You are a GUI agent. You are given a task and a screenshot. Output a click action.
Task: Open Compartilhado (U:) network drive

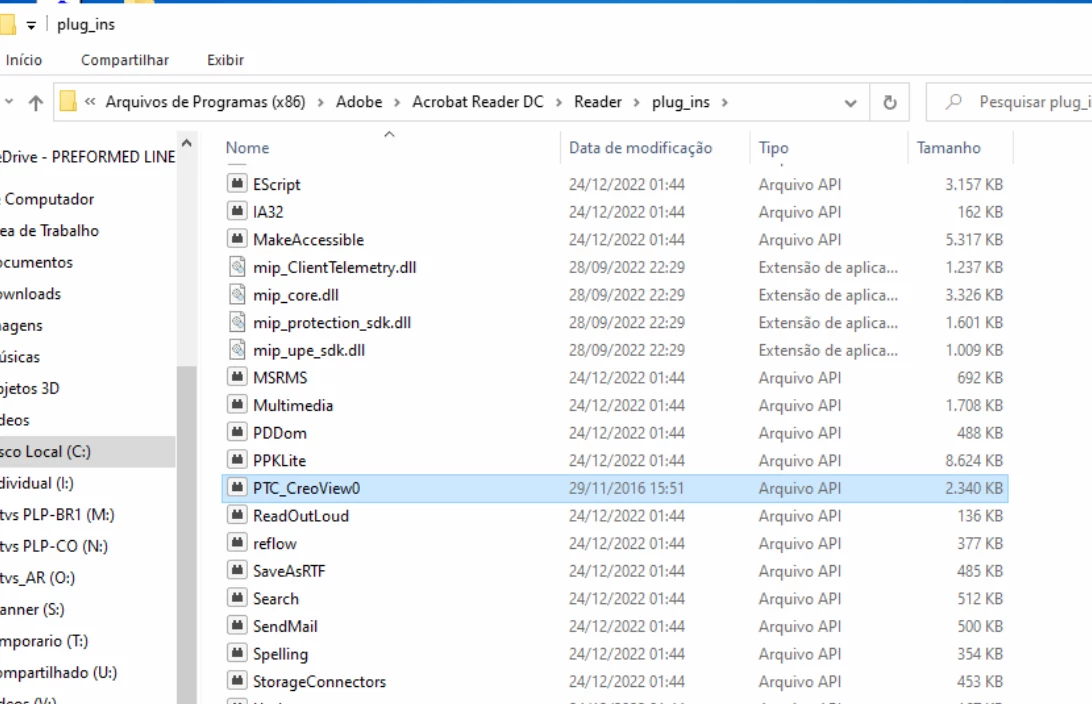pyautogui.click(x=58, y=673)
